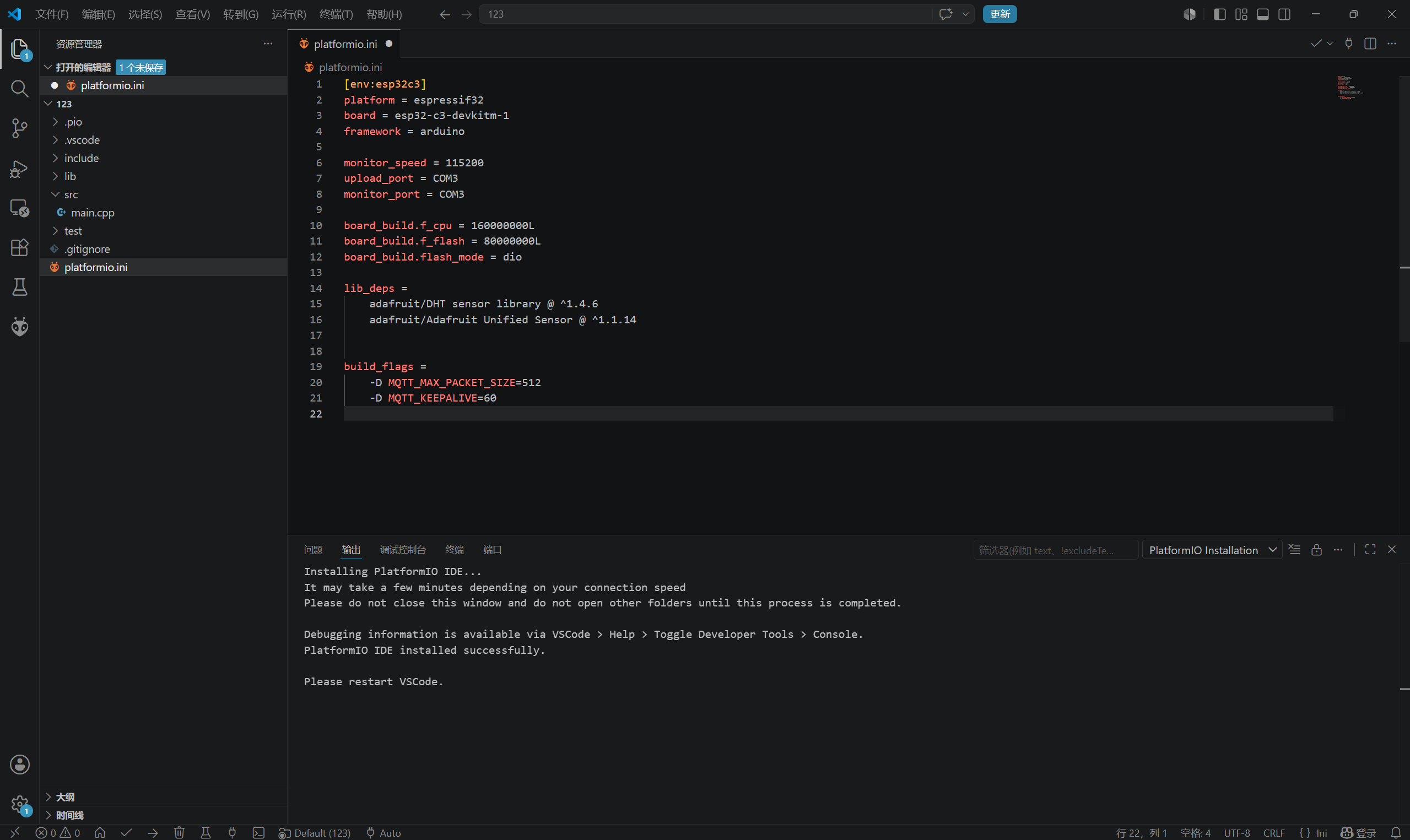Open the Edit menu
1410x840 pixels.
click(x=99, y=14)
